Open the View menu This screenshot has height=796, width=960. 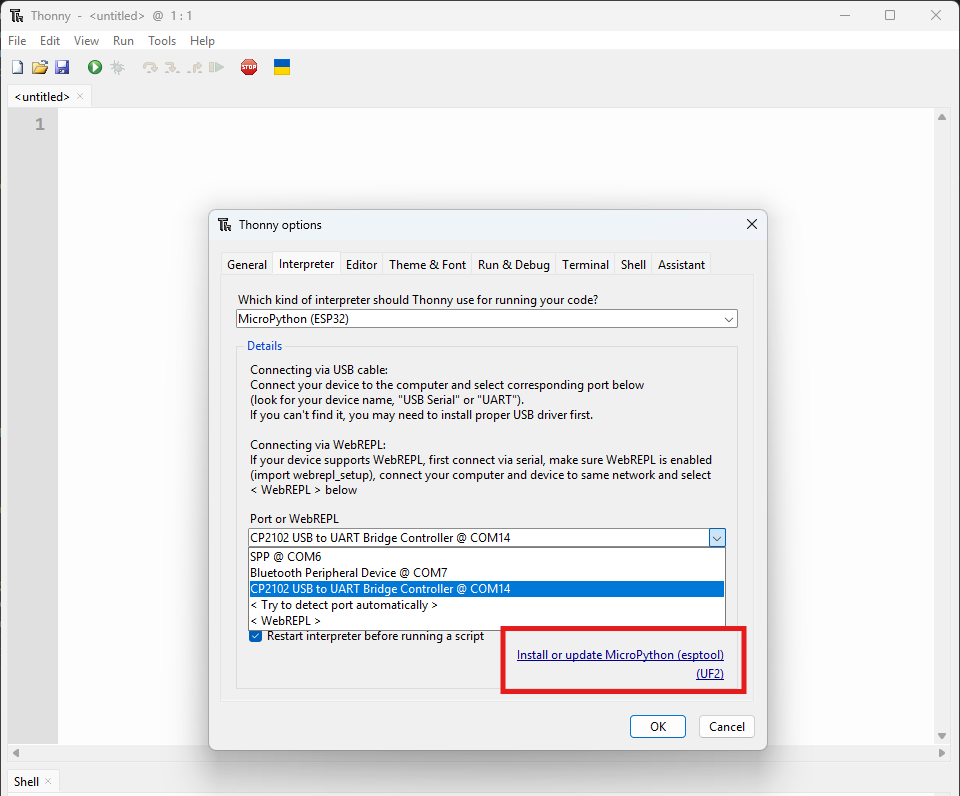[x=86, y=40]
